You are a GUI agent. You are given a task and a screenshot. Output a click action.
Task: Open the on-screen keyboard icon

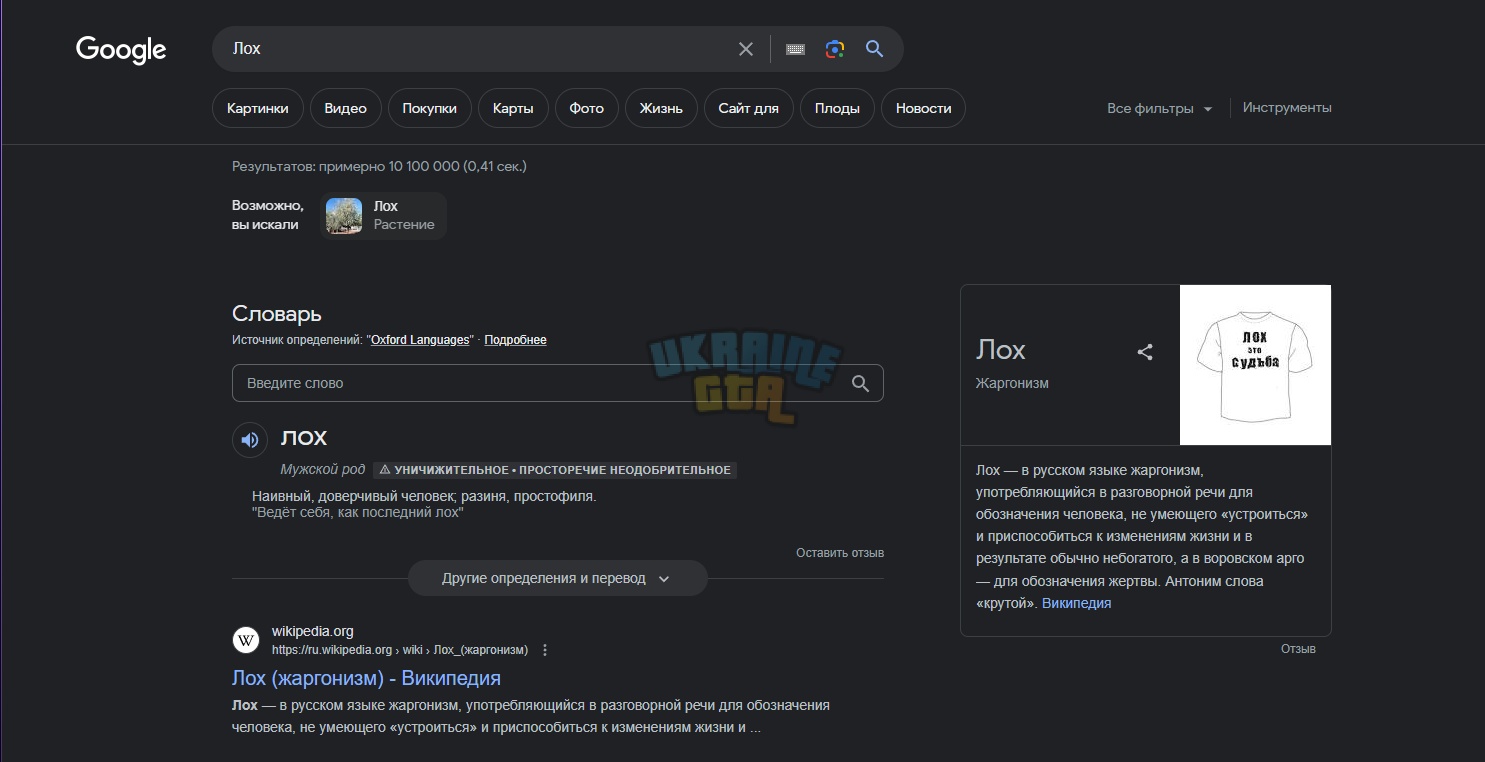[x=796, y=49]
